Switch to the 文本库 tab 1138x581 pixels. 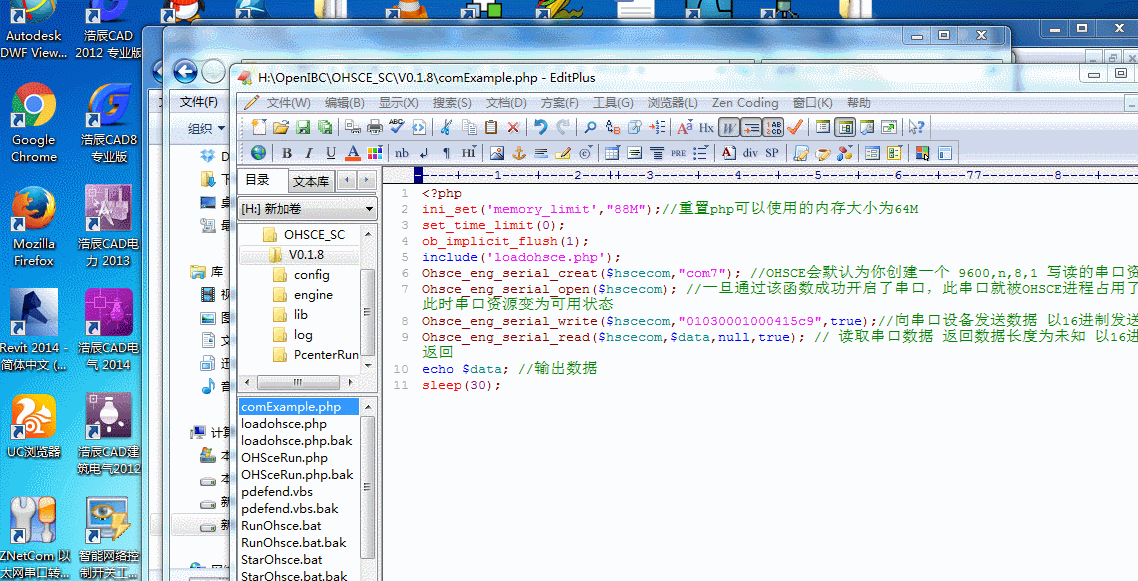(x=311, y=181)
